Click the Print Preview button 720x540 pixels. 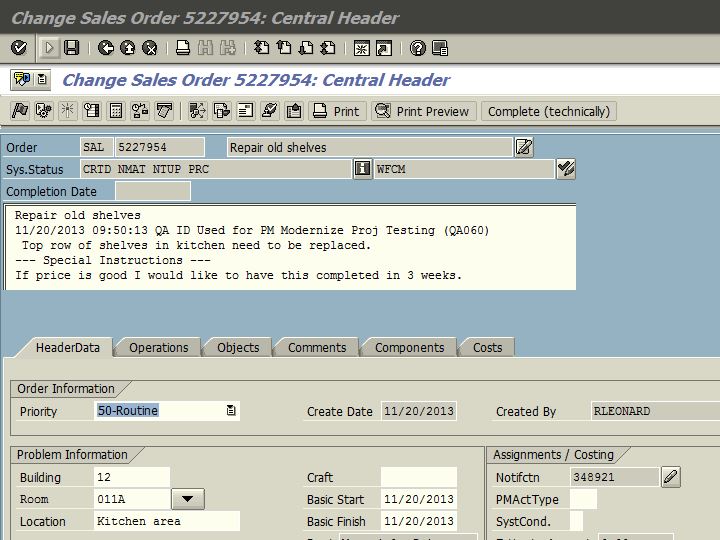[423, 111]
